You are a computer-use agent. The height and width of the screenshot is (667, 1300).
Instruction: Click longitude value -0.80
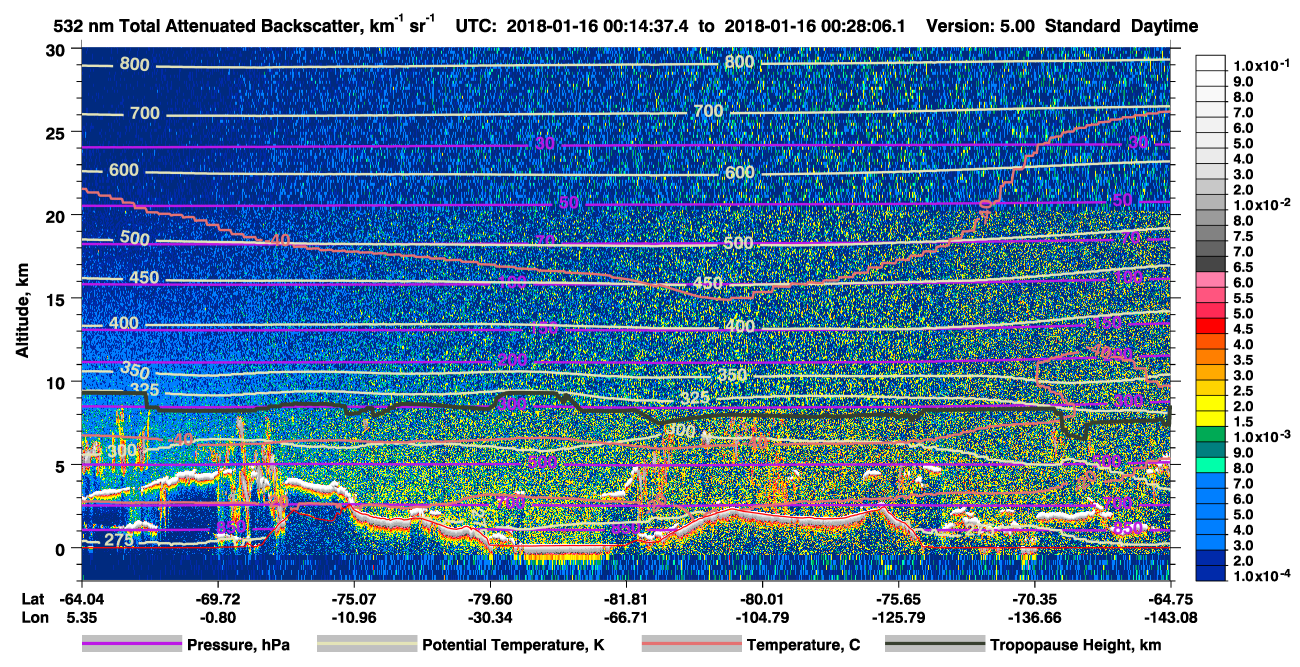217,617
